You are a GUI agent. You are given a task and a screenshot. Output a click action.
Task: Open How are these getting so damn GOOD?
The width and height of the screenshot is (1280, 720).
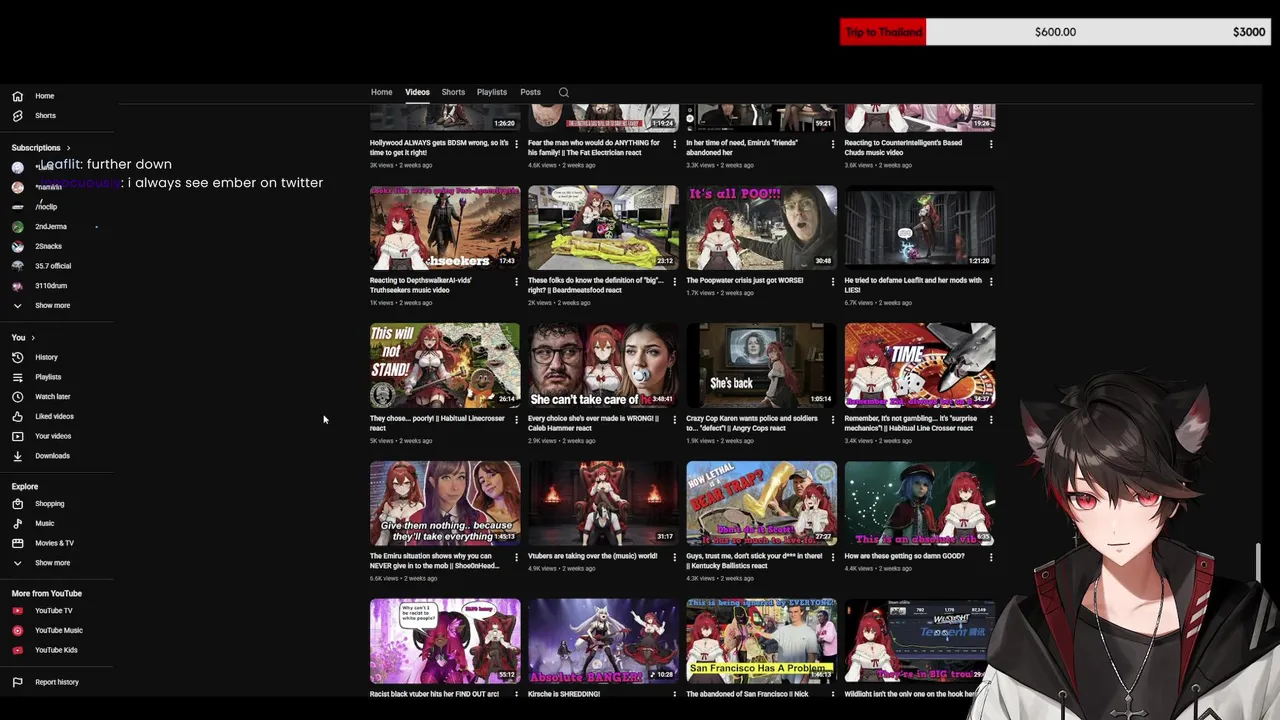tap(904, 556)
